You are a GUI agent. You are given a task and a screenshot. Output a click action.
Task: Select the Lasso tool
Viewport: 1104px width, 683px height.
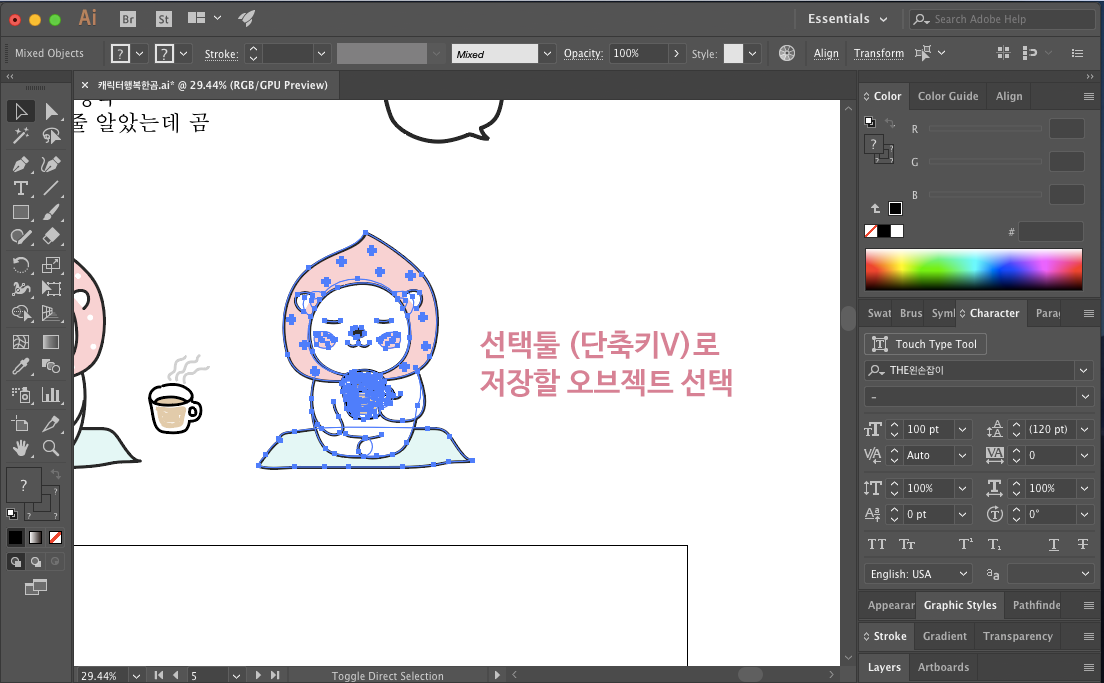point(51,136)
